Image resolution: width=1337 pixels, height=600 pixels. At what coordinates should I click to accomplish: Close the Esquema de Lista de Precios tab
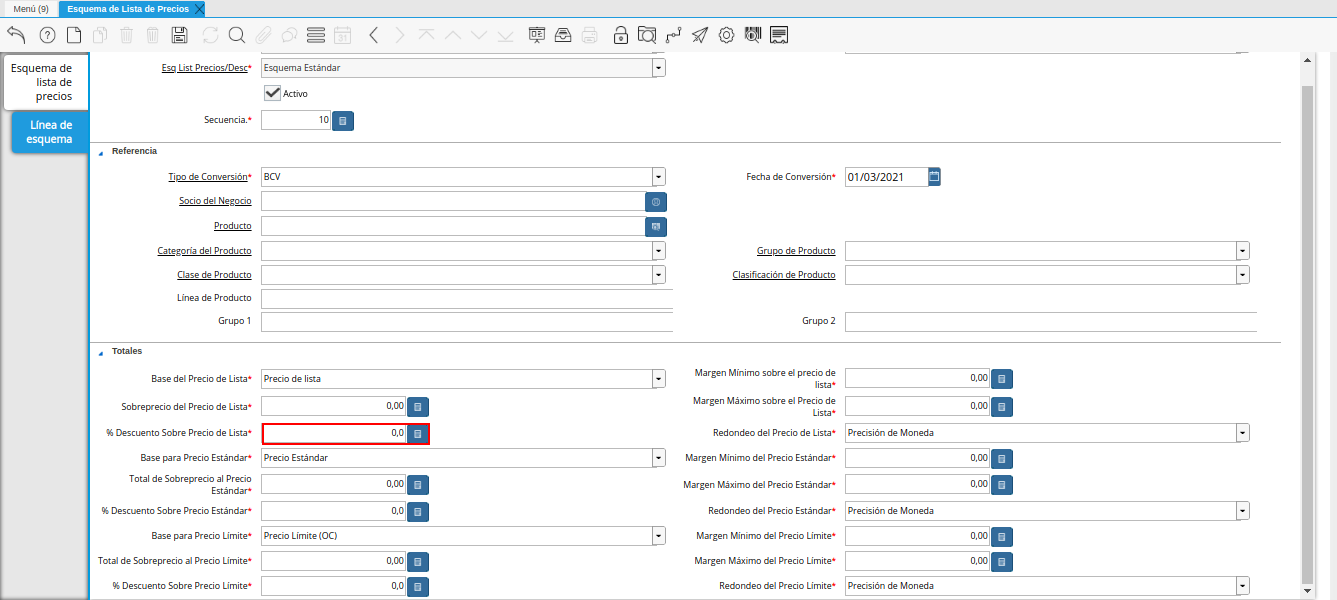(x=199, y=8)
